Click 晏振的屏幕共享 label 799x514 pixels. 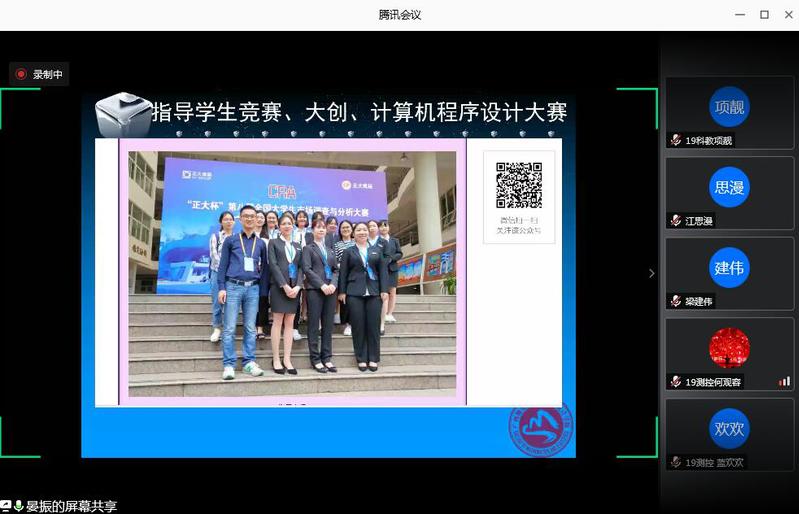[71, 506]
